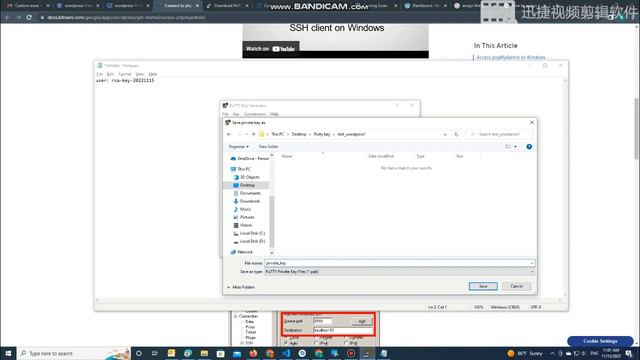Open Videos in the navigation pane
This screenshot has width=640, height=360.
[x=242, y=225]
